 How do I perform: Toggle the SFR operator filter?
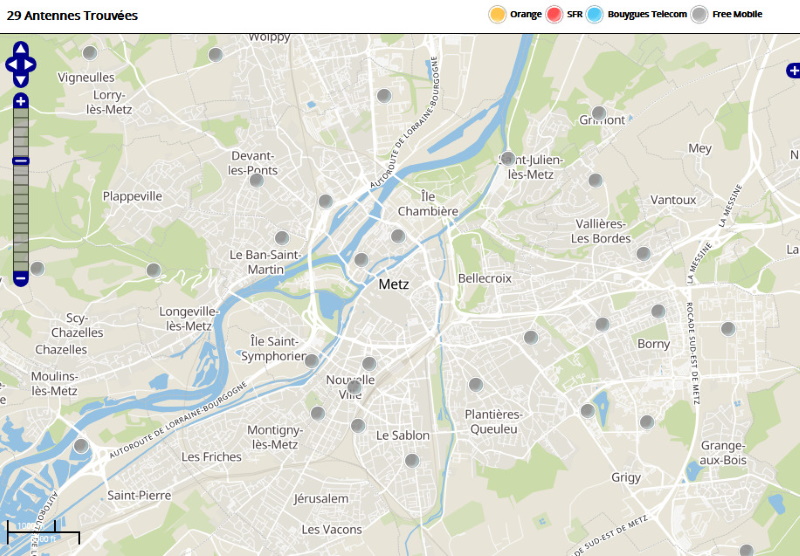pyautogui.click(x=555, y=14)
